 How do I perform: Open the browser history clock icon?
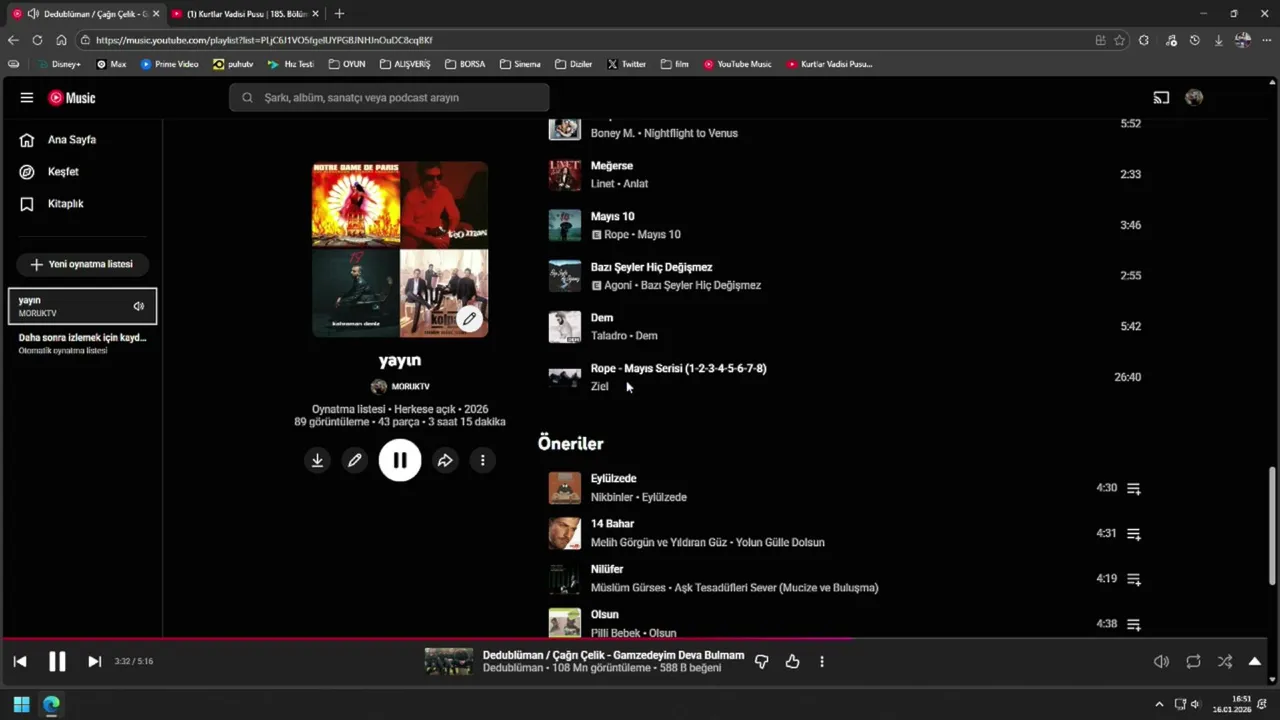pyautogui.click(x=1194, y=40)
